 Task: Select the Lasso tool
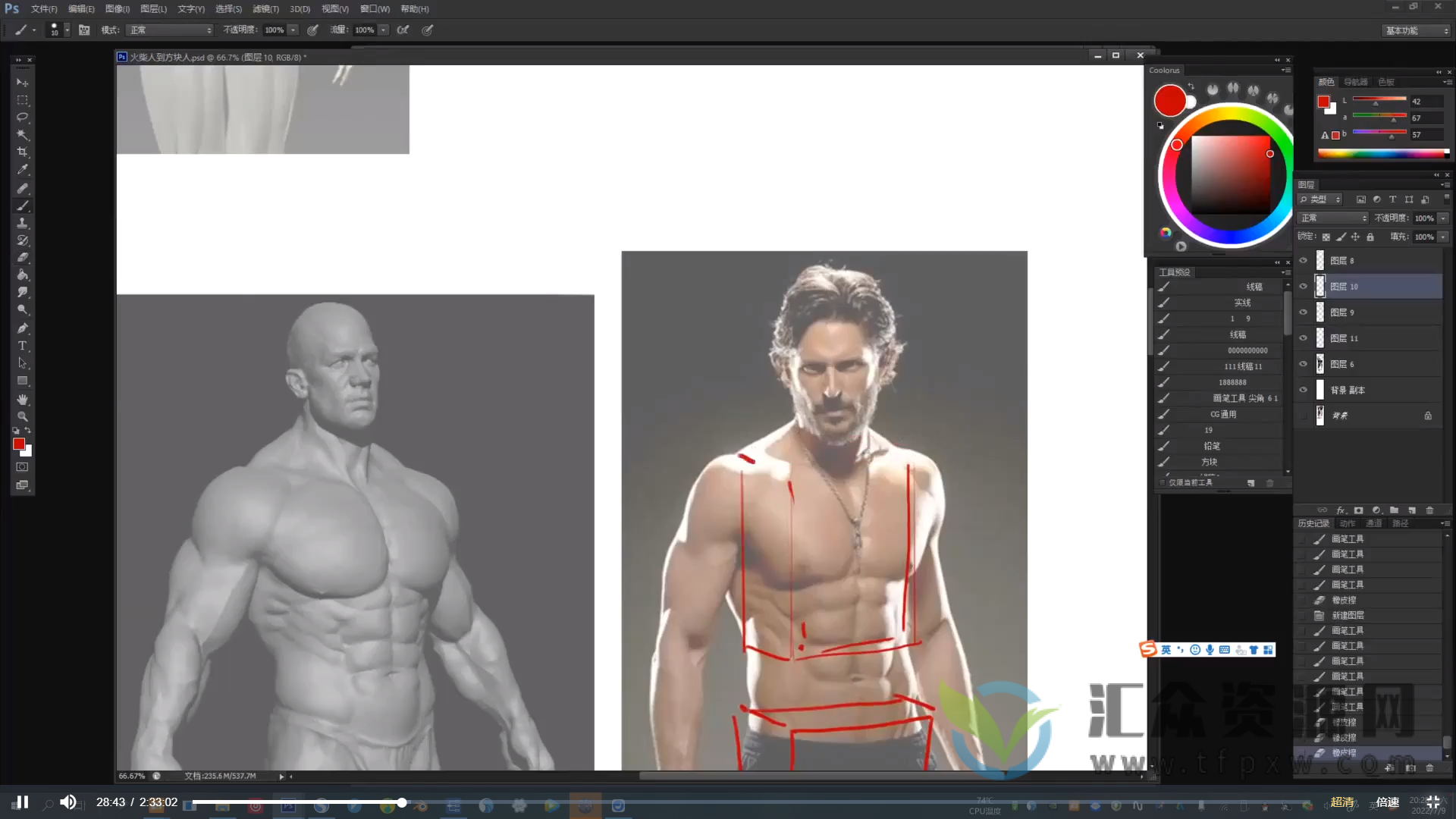(22, 118)
